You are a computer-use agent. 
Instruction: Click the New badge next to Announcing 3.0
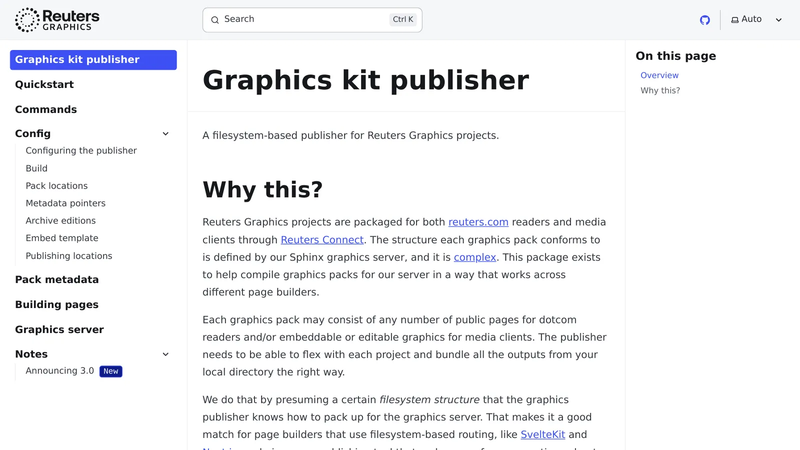[111, 371]
